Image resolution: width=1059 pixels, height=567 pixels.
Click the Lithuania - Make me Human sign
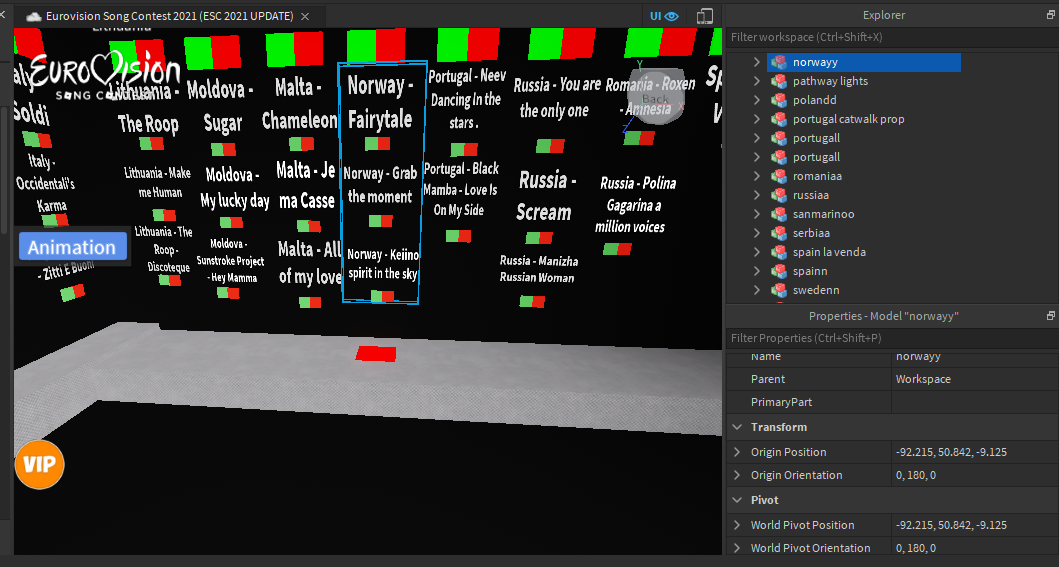click(x=158, y=183)
